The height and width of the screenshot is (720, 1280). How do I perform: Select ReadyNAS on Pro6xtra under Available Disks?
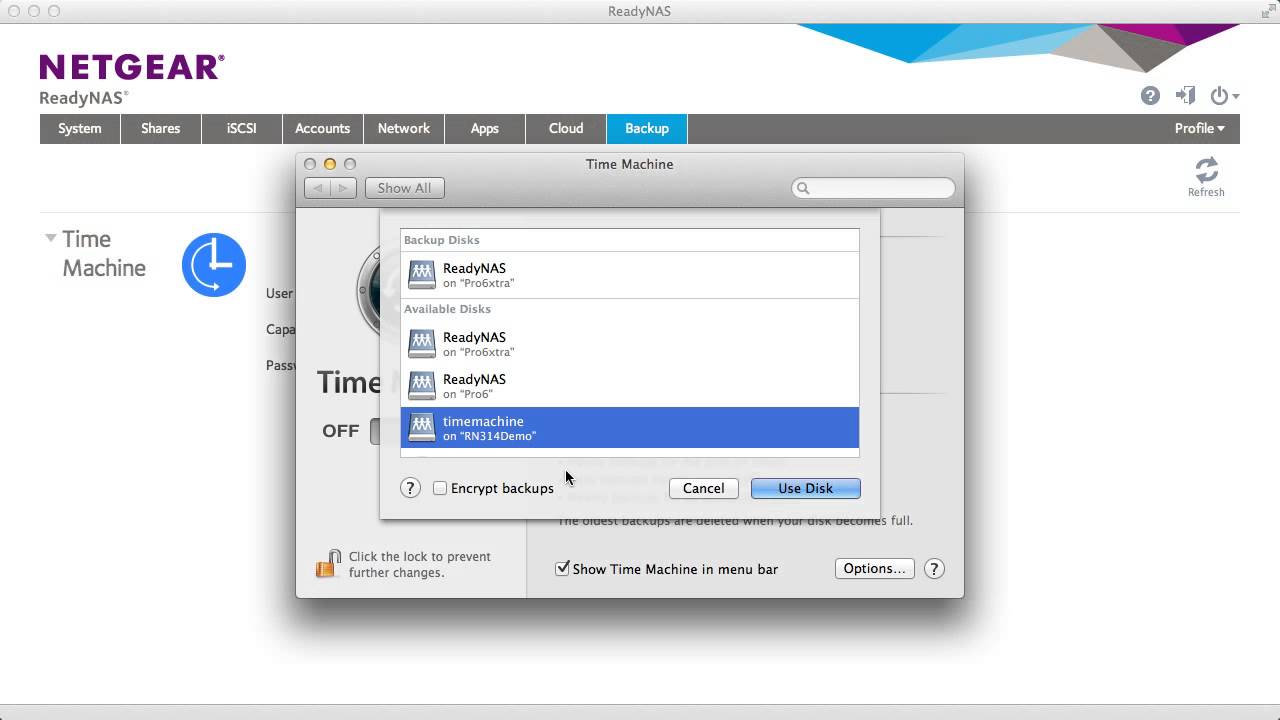point(630,344)
